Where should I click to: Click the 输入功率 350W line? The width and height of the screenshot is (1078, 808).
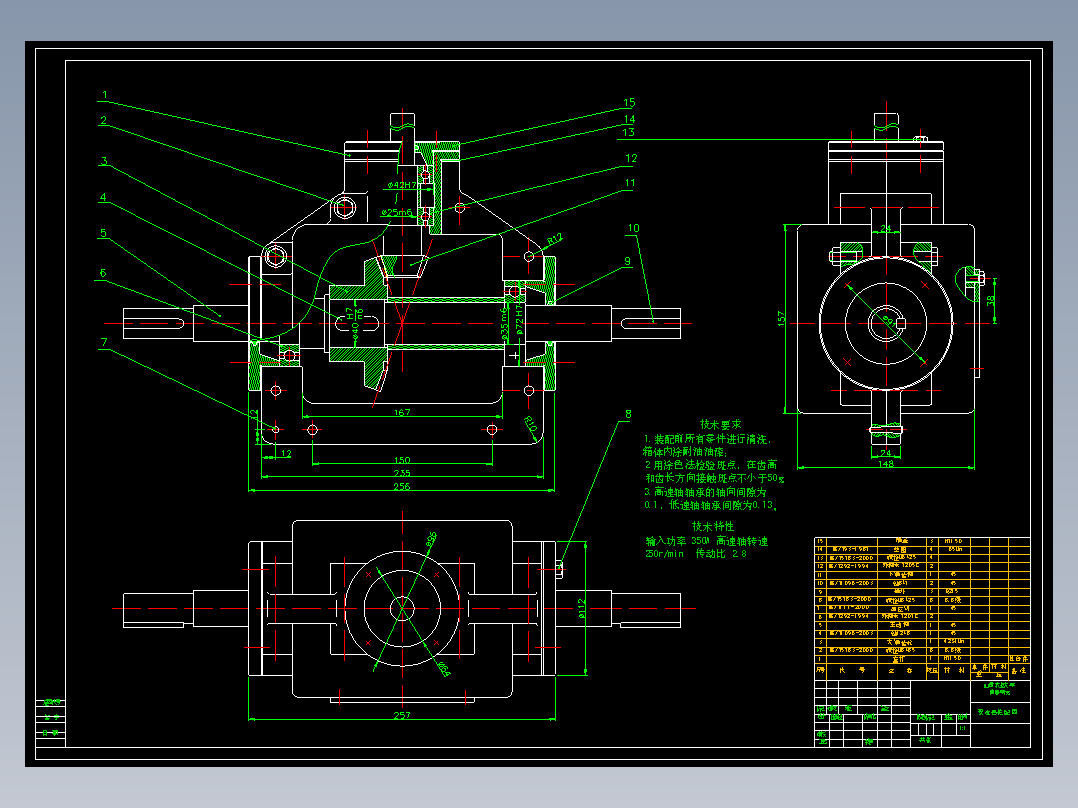point(706,541)
